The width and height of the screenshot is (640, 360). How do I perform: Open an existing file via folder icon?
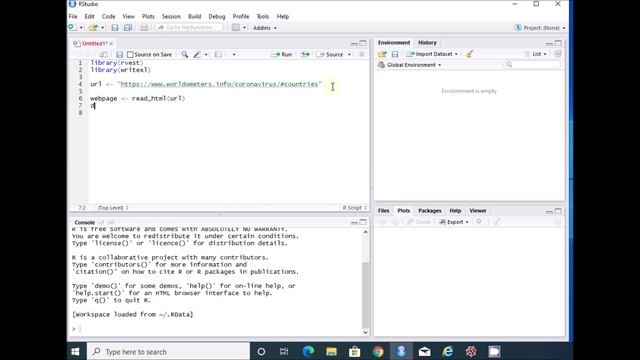[93, 27]
